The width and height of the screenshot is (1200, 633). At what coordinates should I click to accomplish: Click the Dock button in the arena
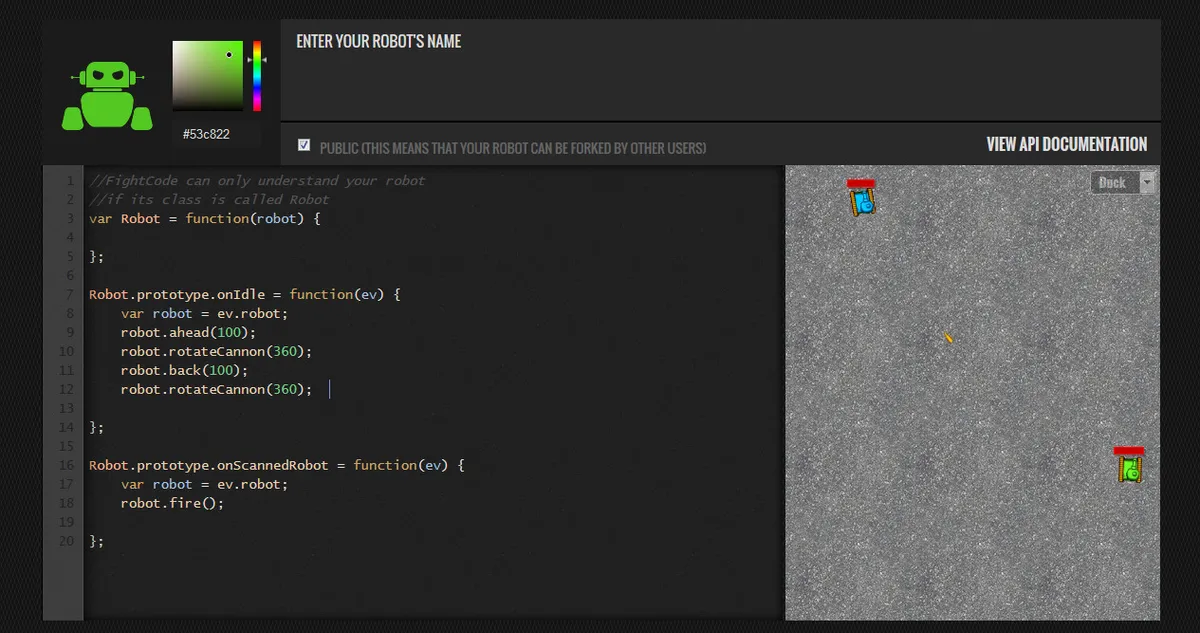click(1112, 182)
